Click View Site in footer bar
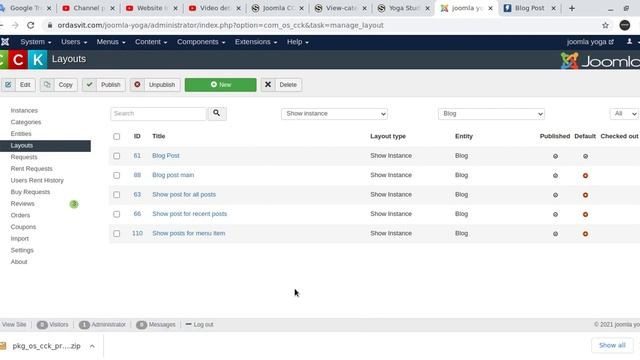The width and height of the screenshot is (640, 360). 14,324
